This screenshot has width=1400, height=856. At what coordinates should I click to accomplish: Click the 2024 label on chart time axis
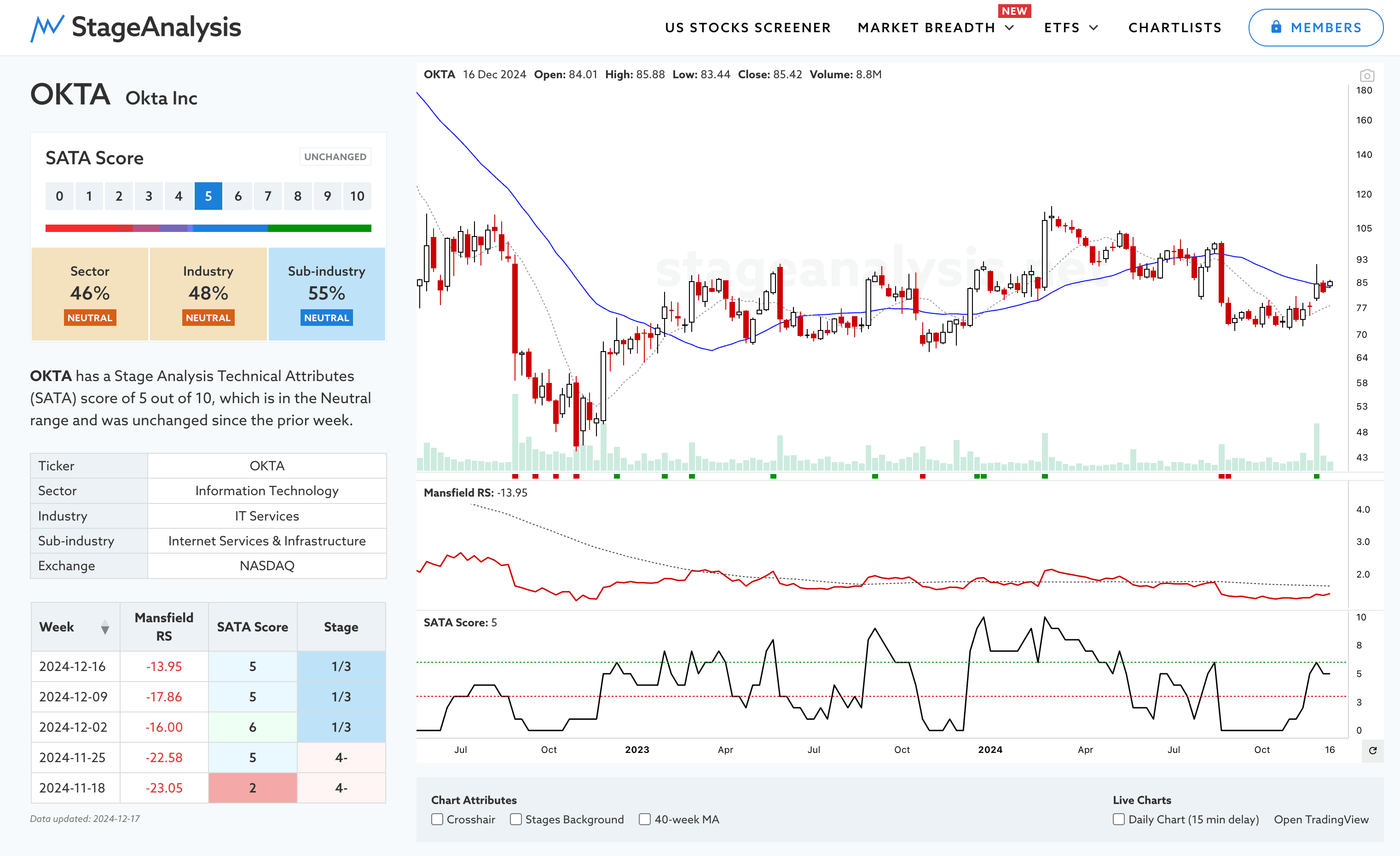[x=990, y=750]
